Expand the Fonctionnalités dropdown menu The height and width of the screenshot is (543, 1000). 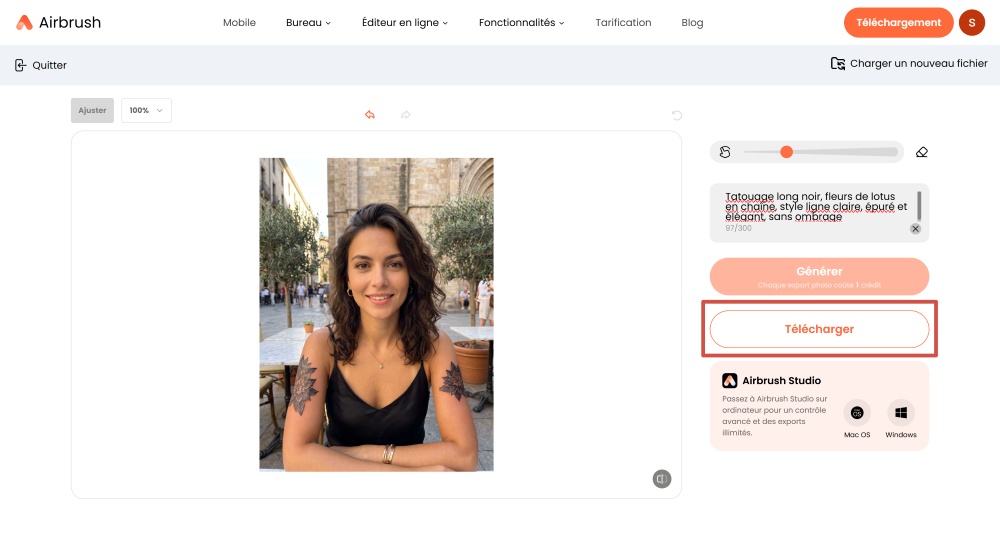click(522, 22)
